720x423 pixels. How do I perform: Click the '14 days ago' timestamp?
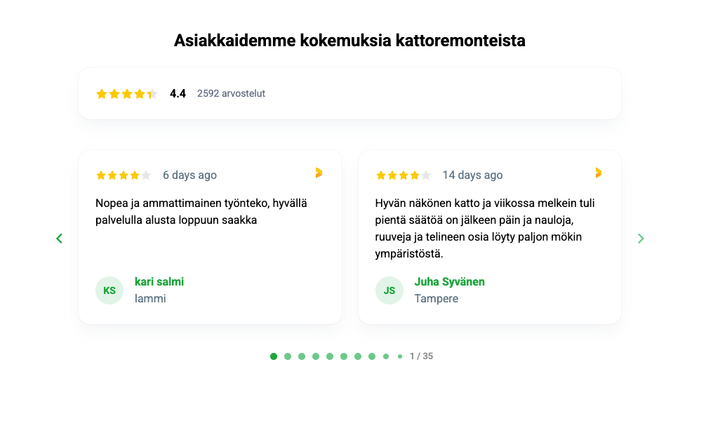(x=472, y=175)
